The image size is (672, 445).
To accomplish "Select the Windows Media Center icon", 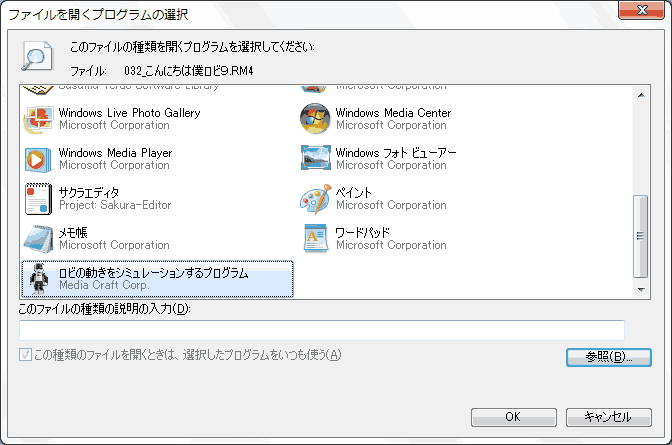I will (315, 118).
